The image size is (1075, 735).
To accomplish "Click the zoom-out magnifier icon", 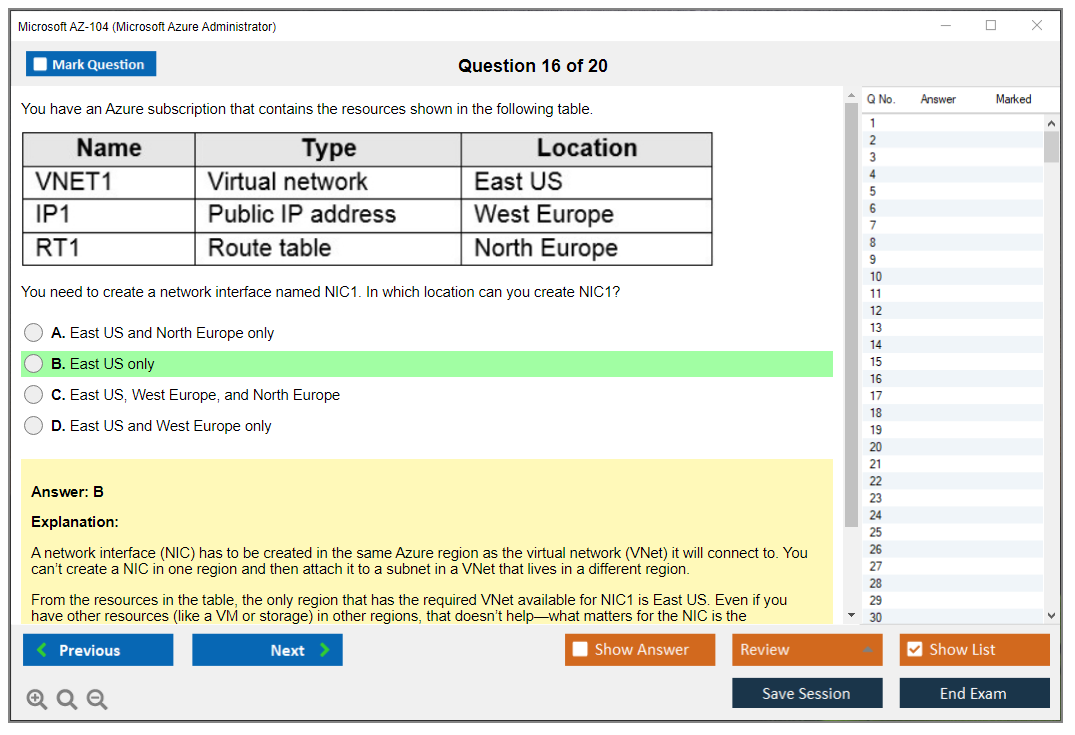I will [x=96, y=698].
